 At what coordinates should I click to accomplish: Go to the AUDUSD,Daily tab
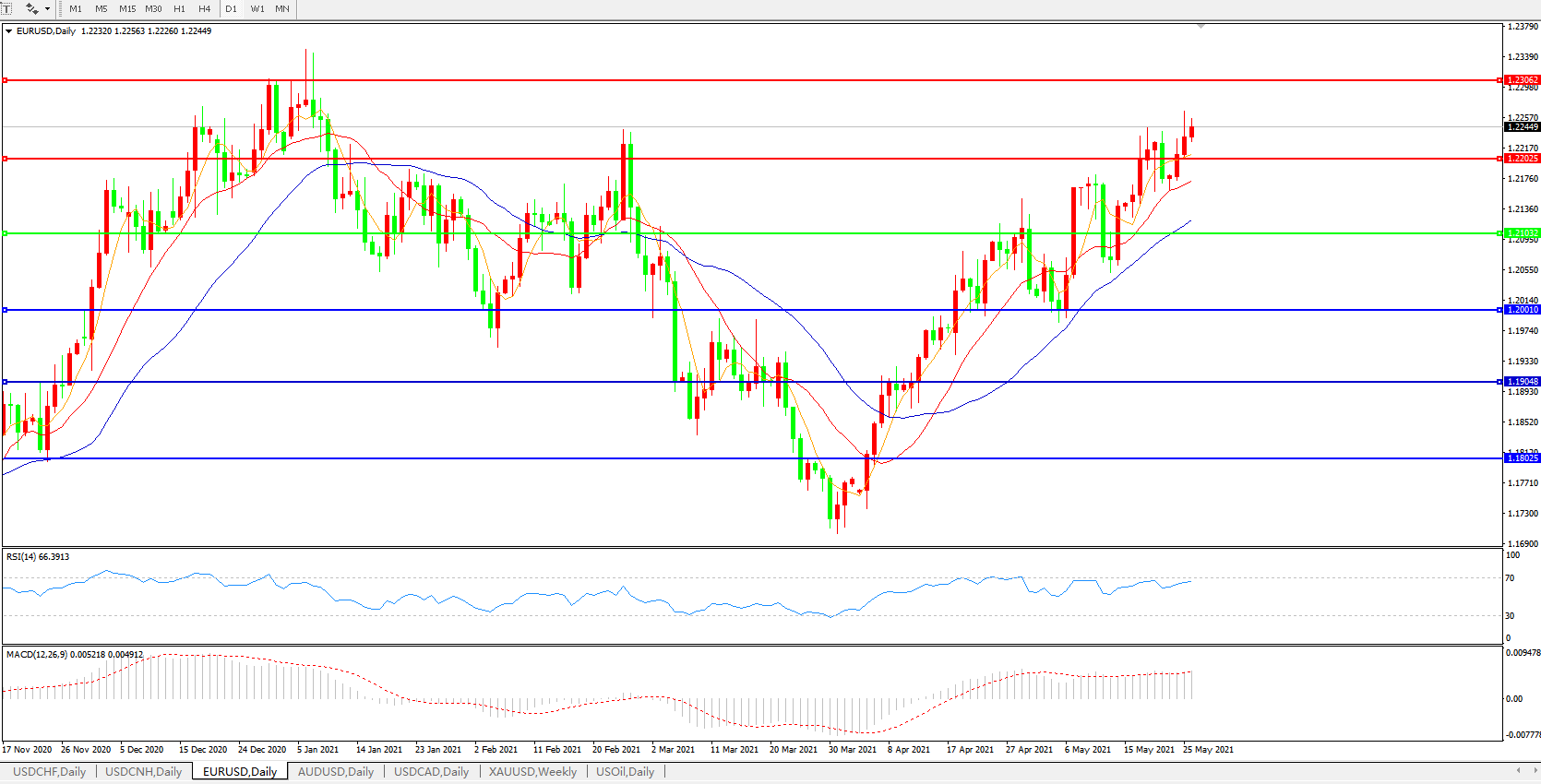(336, 772)
